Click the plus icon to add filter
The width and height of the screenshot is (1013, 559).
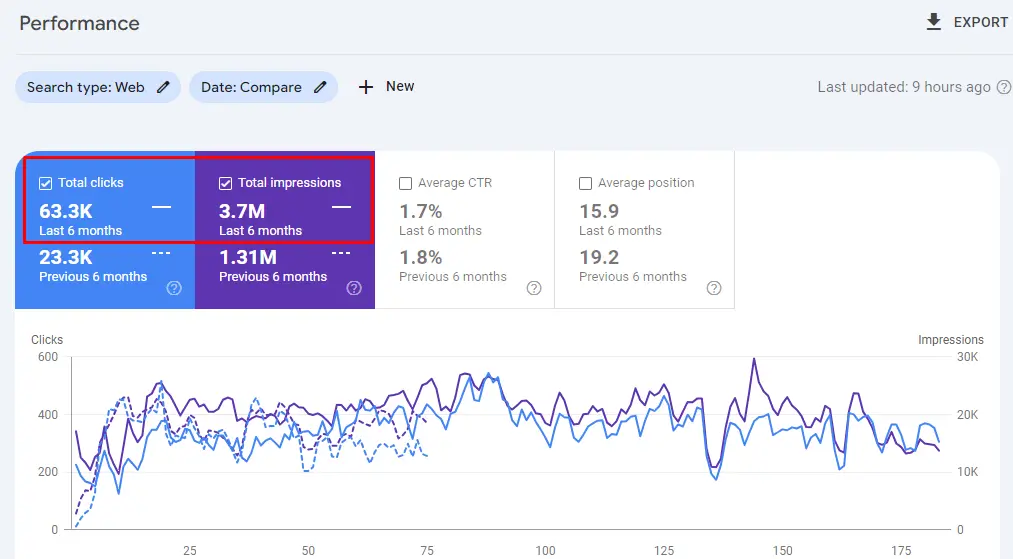point(366,87)
